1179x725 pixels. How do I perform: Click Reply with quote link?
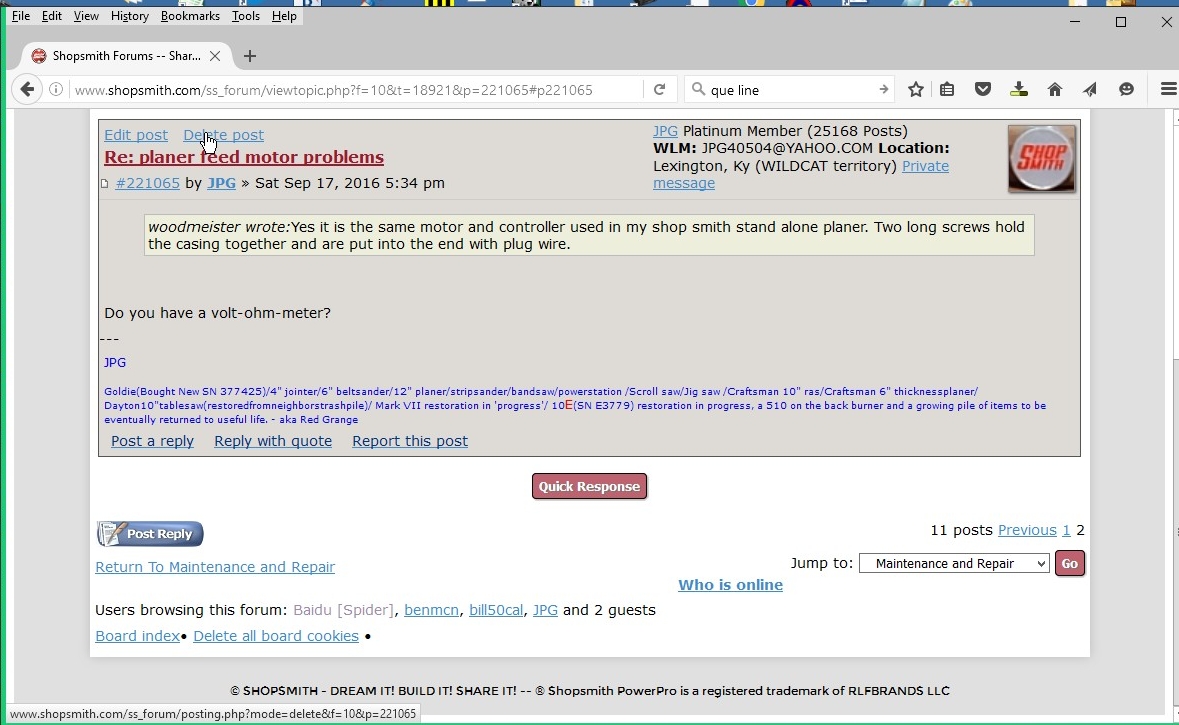[x=273, y=441]
